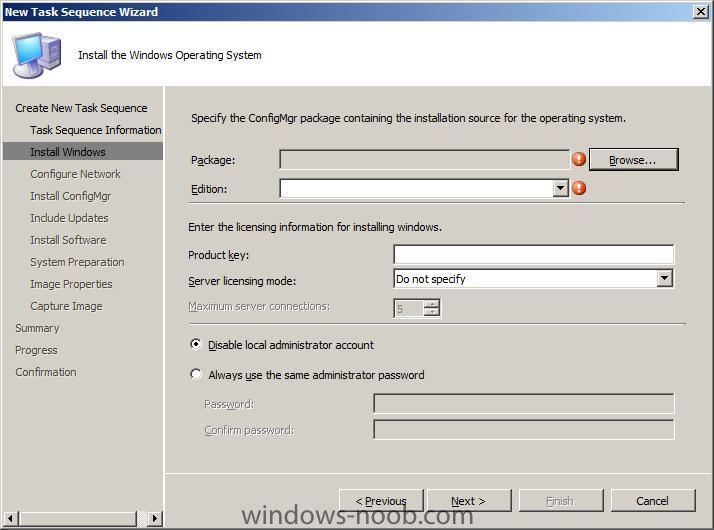Click the disabled Finish button
This screenshot has width=714, height=530.
click(x=561, y=501)
